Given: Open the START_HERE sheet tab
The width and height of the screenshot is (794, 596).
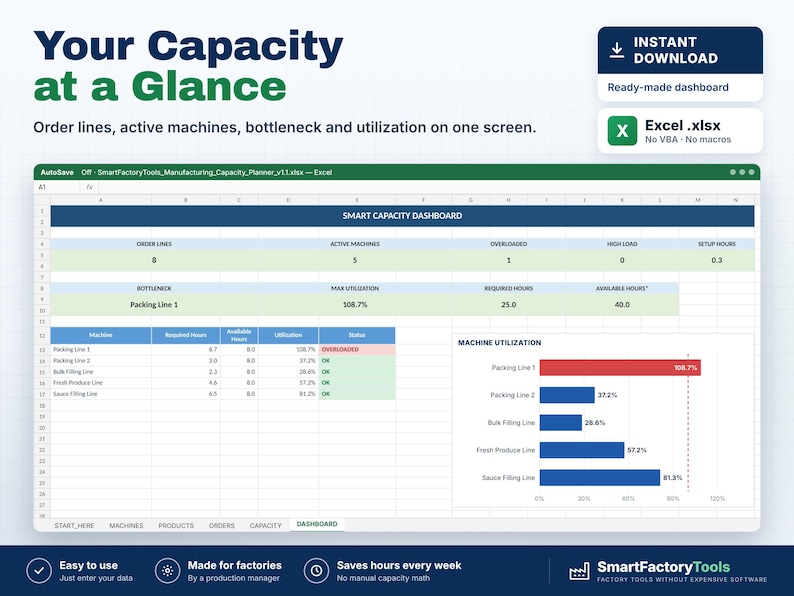Looking at the screenshot, I should (x=74, y=526).
